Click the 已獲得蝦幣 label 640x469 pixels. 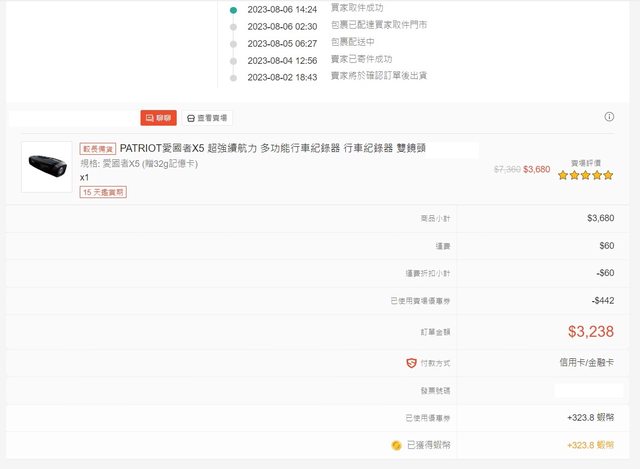click(428, 444)
